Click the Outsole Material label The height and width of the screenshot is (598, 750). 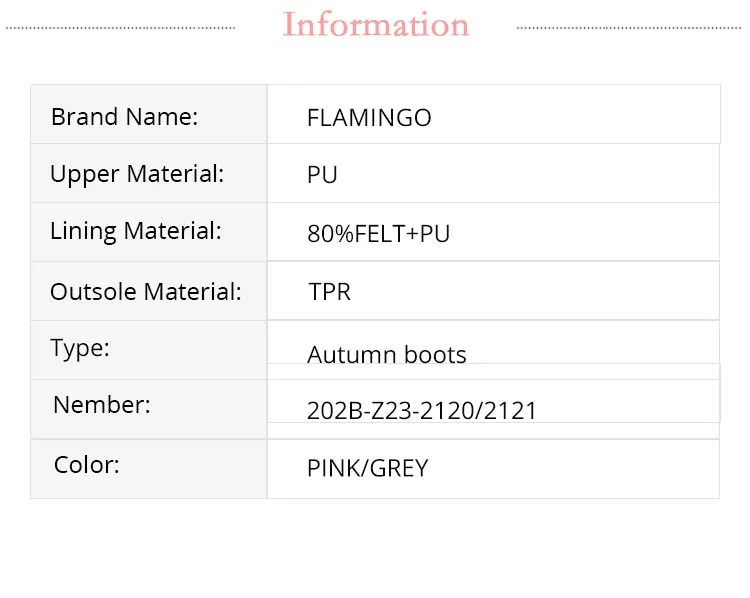click(146, 292)
